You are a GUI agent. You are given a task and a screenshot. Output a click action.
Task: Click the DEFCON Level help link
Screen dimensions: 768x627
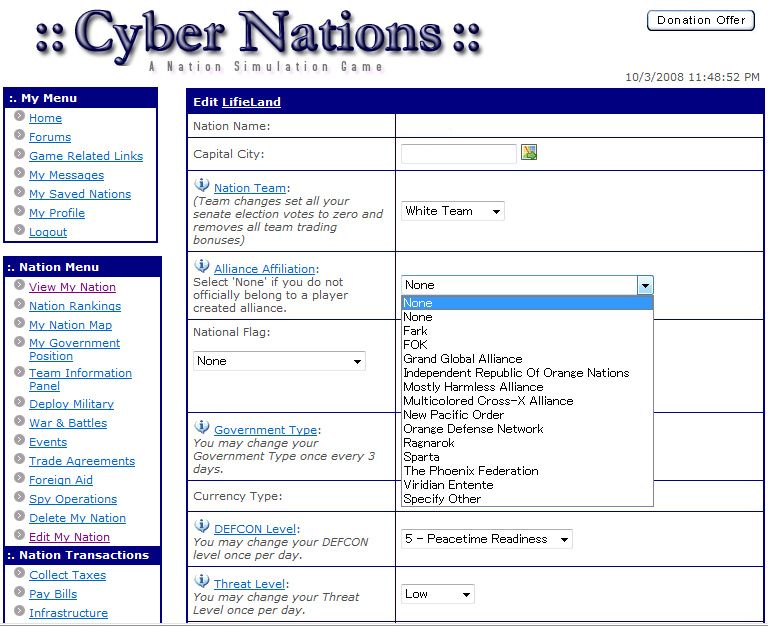(255, 530)
